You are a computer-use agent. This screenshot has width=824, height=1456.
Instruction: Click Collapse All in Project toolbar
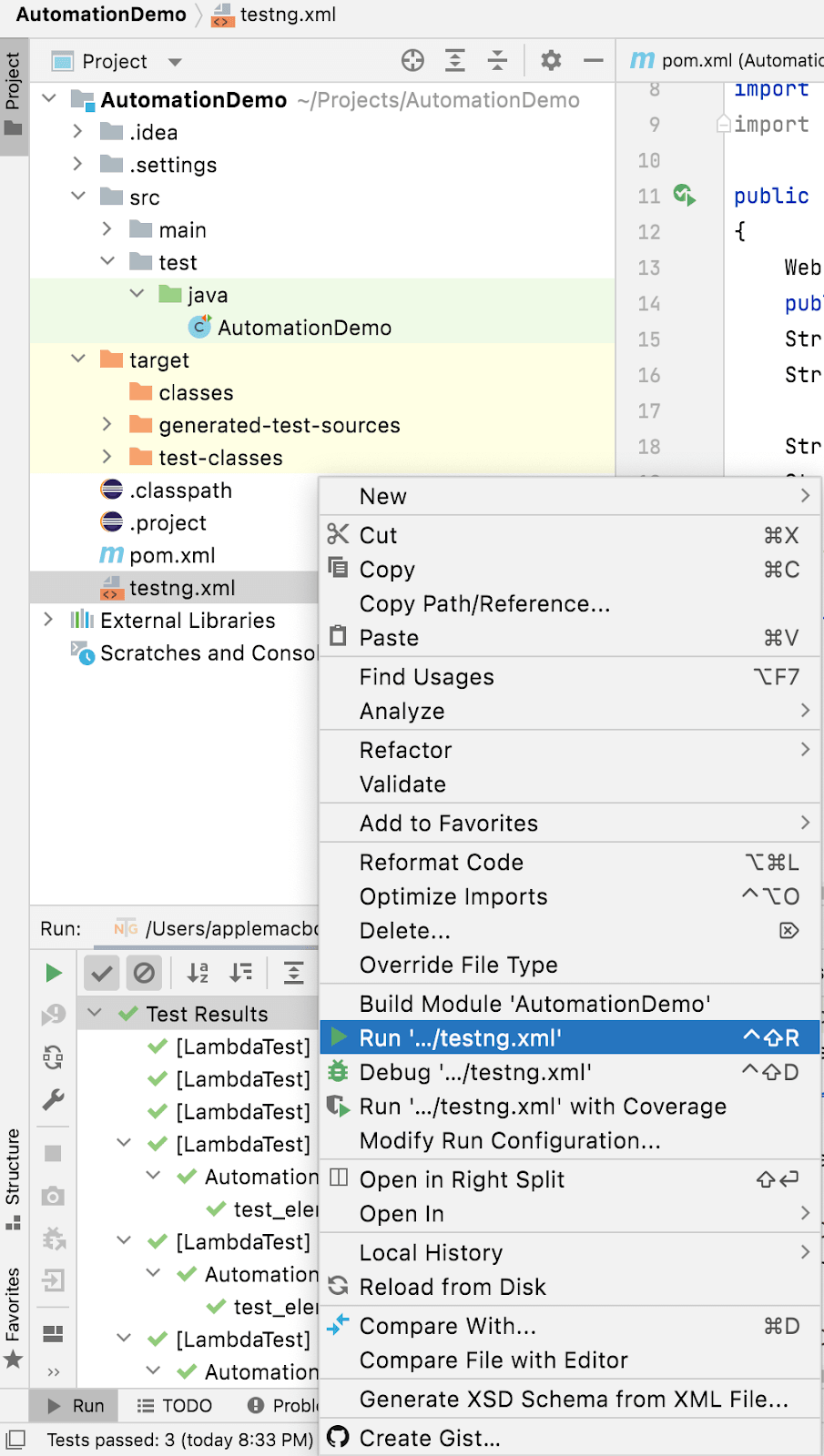pos(497,61)
